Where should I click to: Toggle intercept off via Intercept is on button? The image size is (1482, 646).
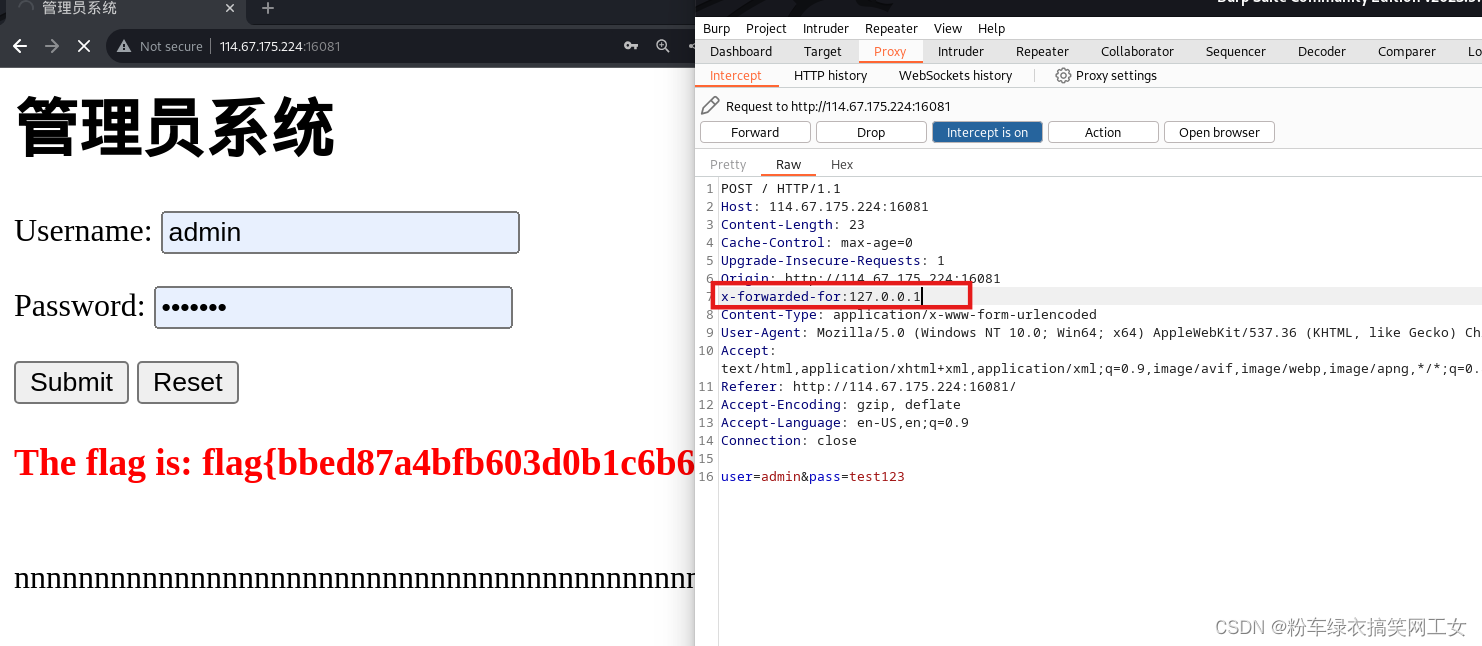click(x=987, y=131)
